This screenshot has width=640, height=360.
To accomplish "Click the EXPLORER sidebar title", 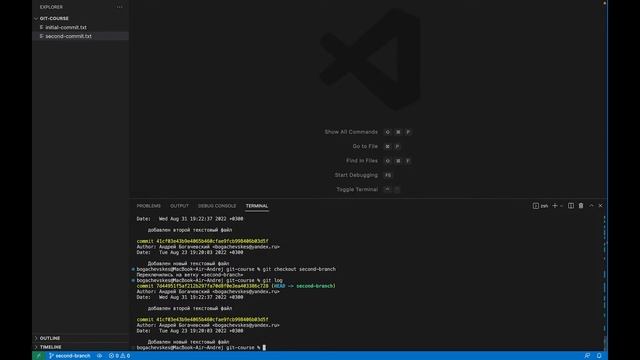I will [51, 7].
